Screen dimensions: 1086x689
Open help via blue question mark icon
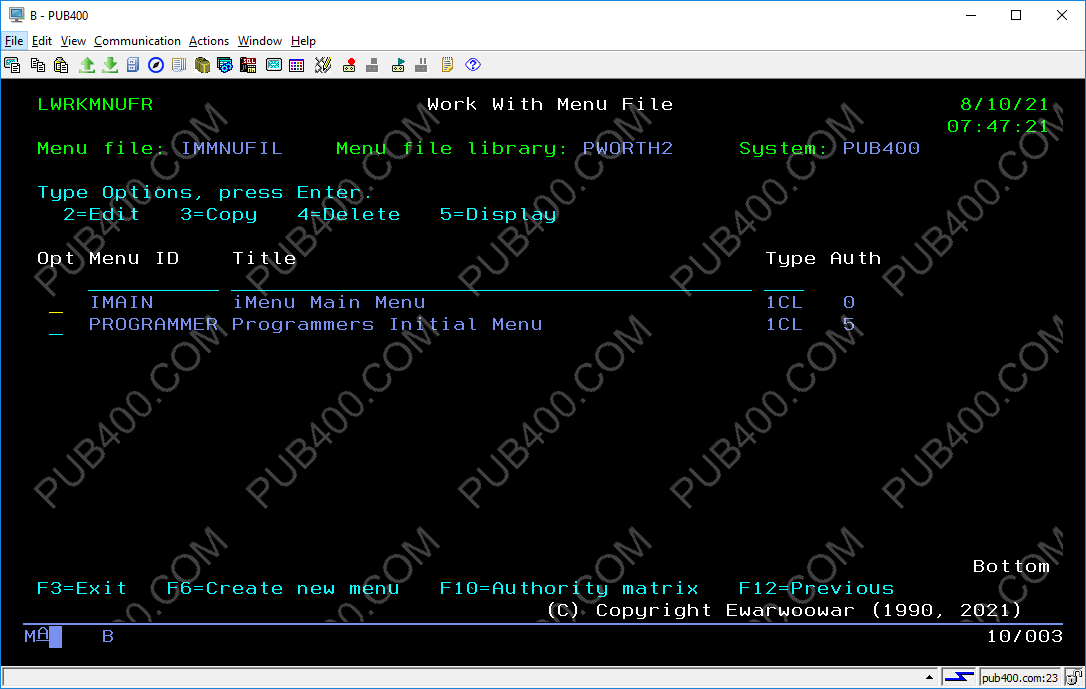(x=473, y=65)
